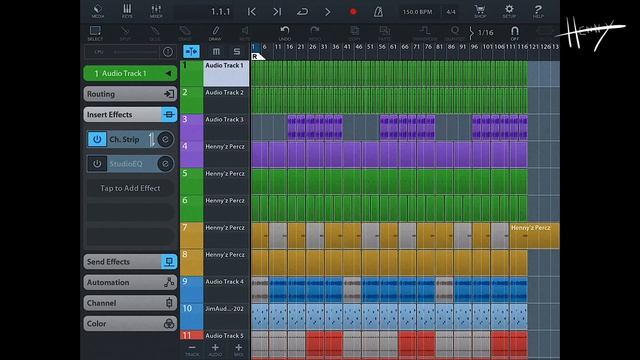Collapse the Audio Track 1 inspector header
Viewport: 640px width, 360px height.
pos(130,73)
